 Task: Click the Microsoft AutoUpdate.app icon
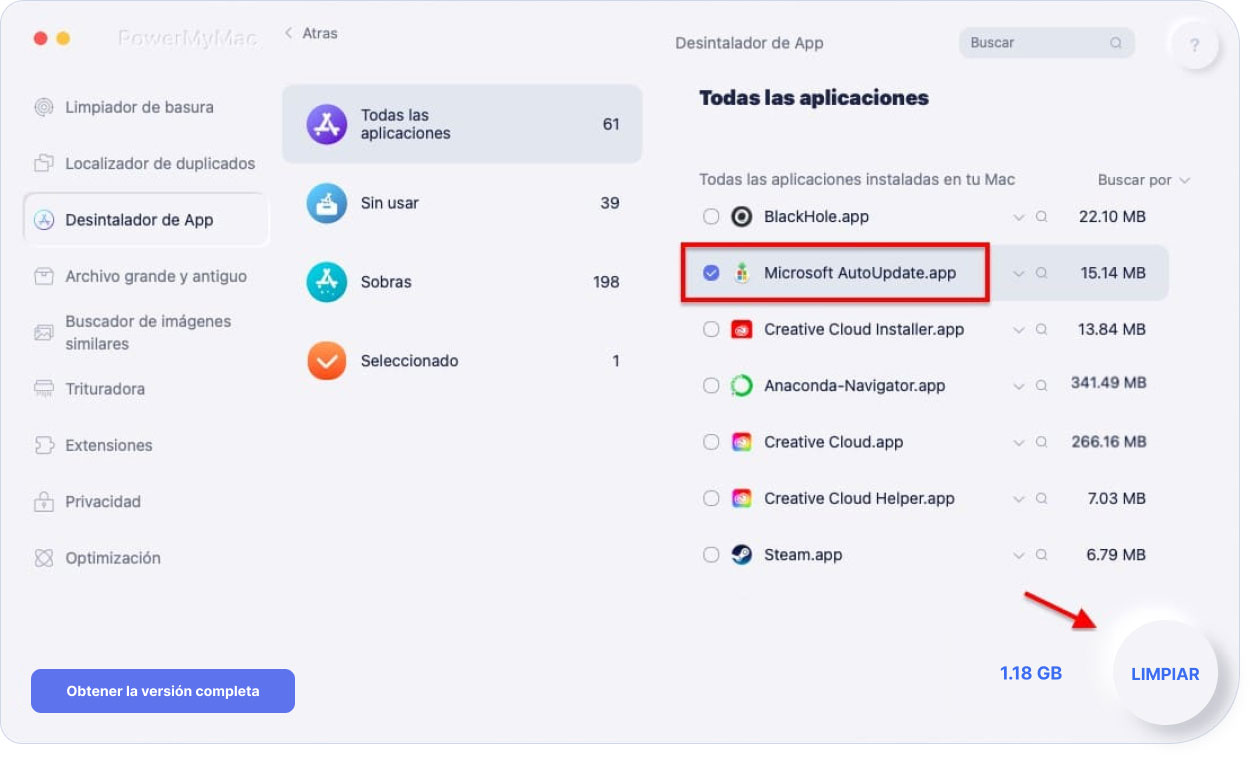pos(741,273)
